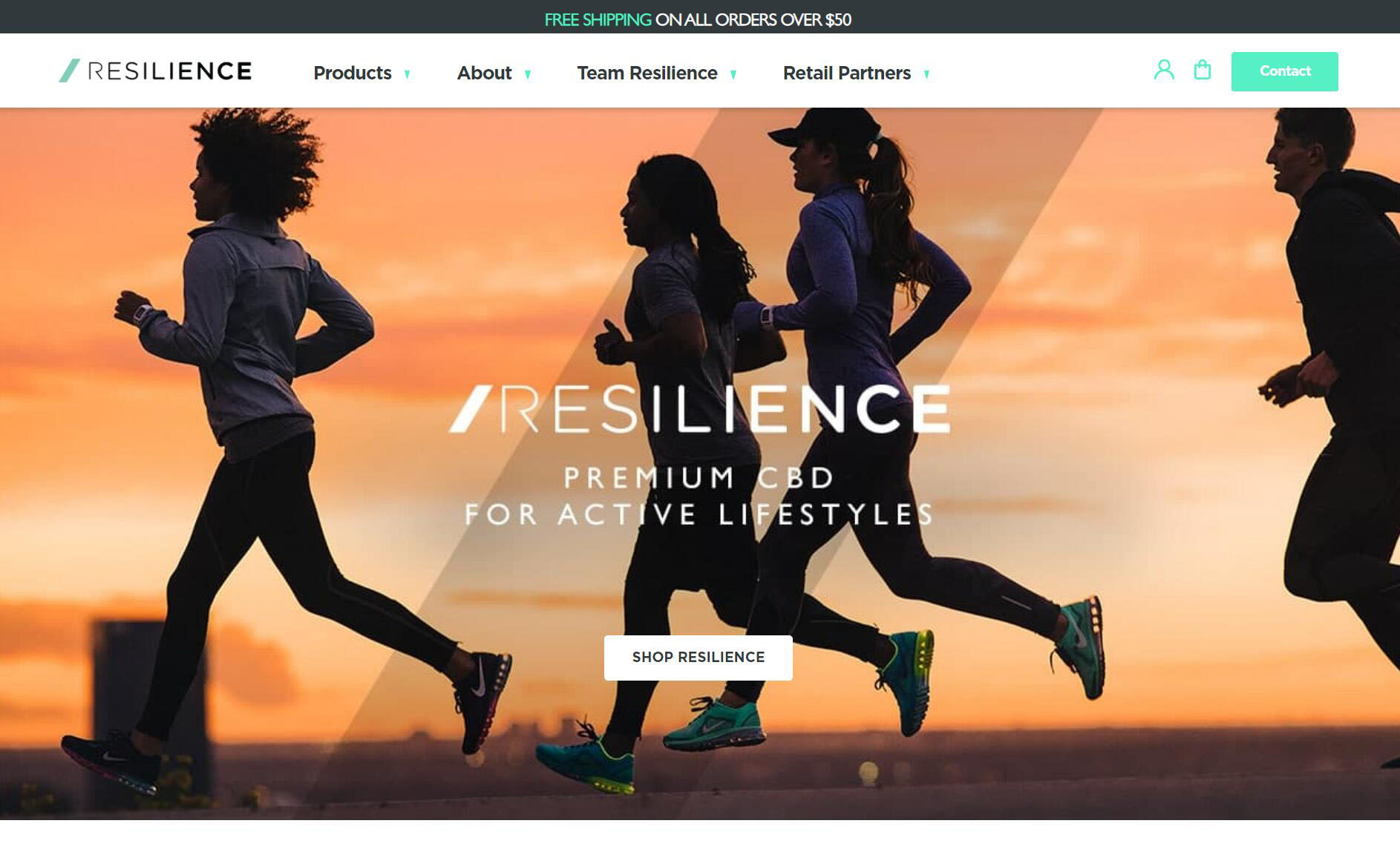
Task: Click the orders over $50 banner text
Action: click(753, 20)
